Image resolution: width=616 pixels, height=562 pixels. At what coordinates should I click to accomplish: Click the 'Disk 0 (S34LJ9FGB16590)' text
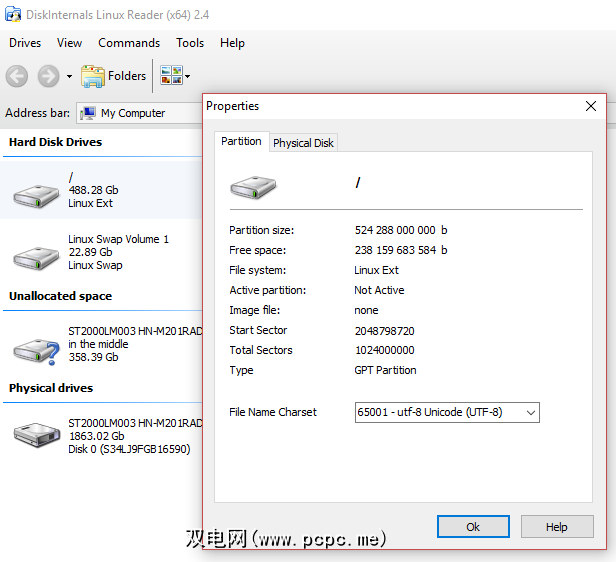(x=129, y=449)
